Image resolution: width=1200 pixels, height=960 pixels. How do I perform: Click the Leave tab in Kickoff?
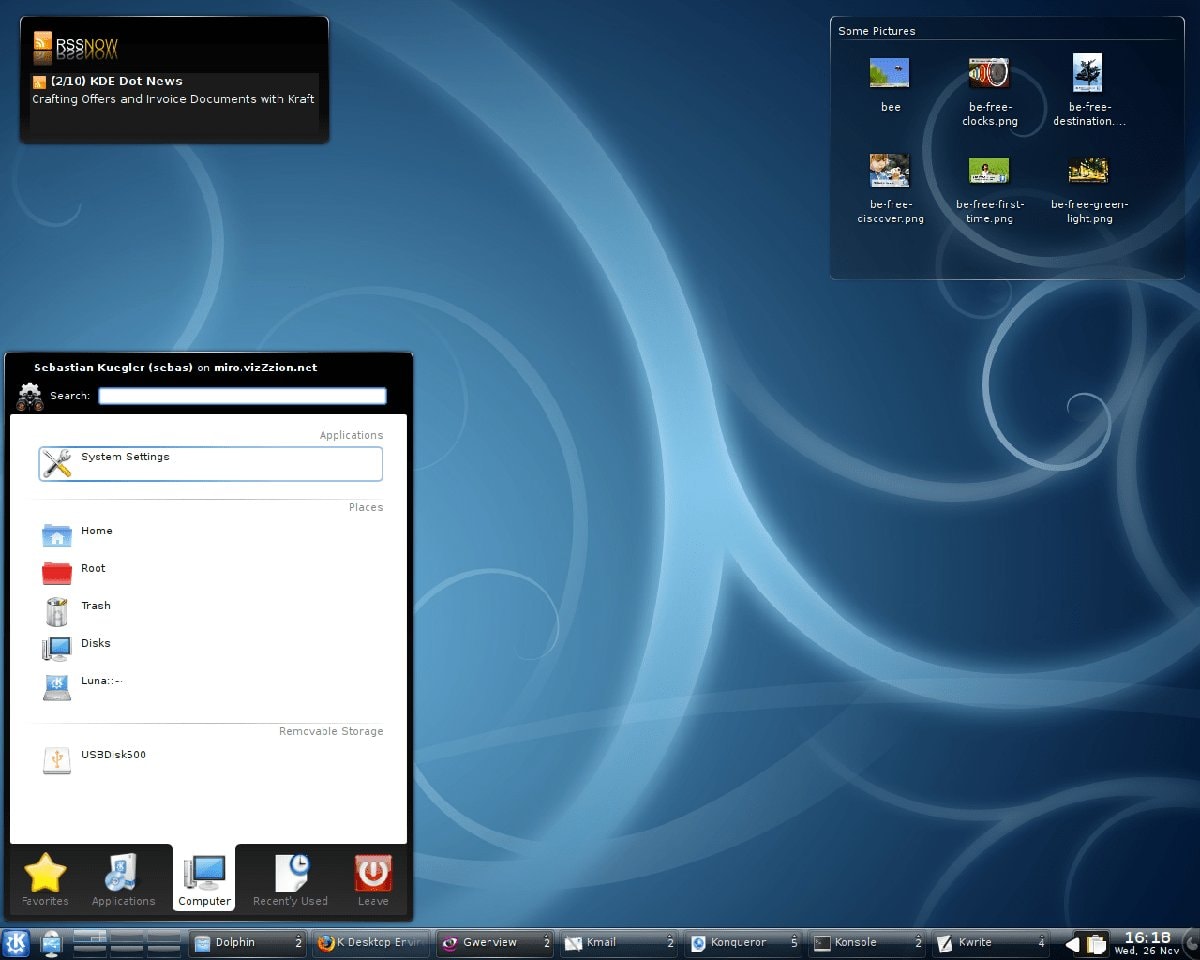point(371,878)
